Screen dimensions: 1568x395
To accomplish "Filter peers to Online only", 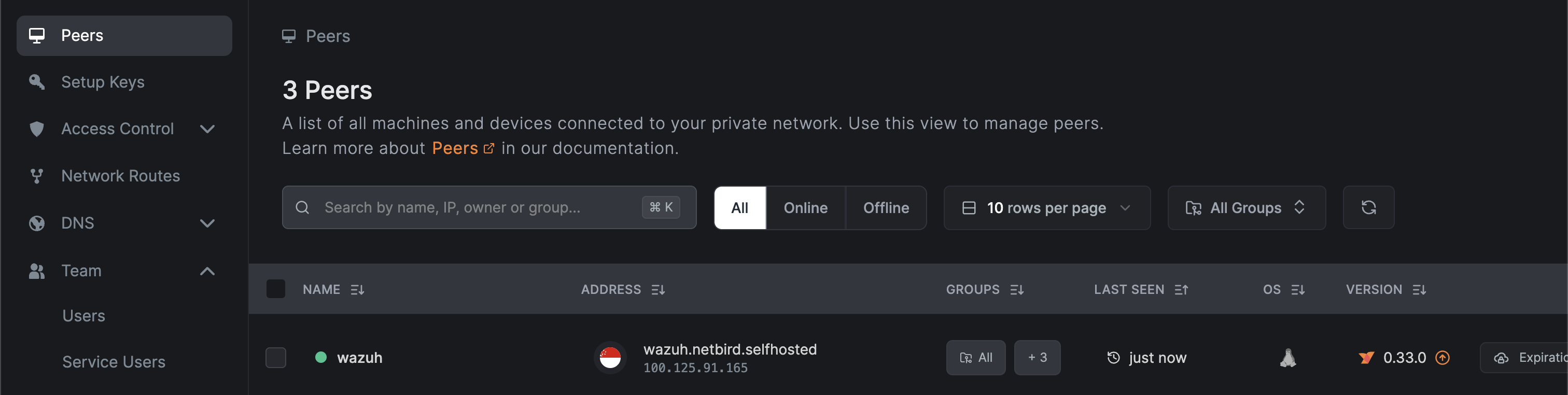I will pos(805,208).
